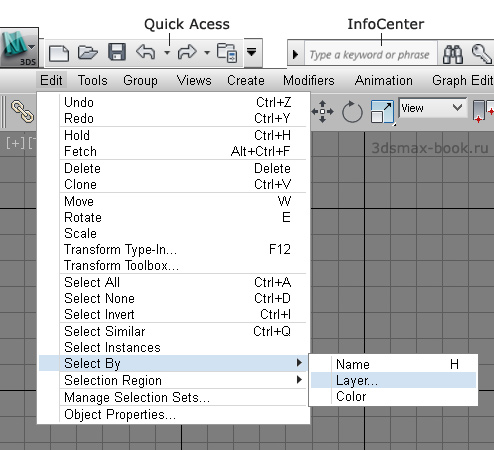Redo with the curved right arrow icon
Screen dimensions: 494x450
tap(187, 52)
